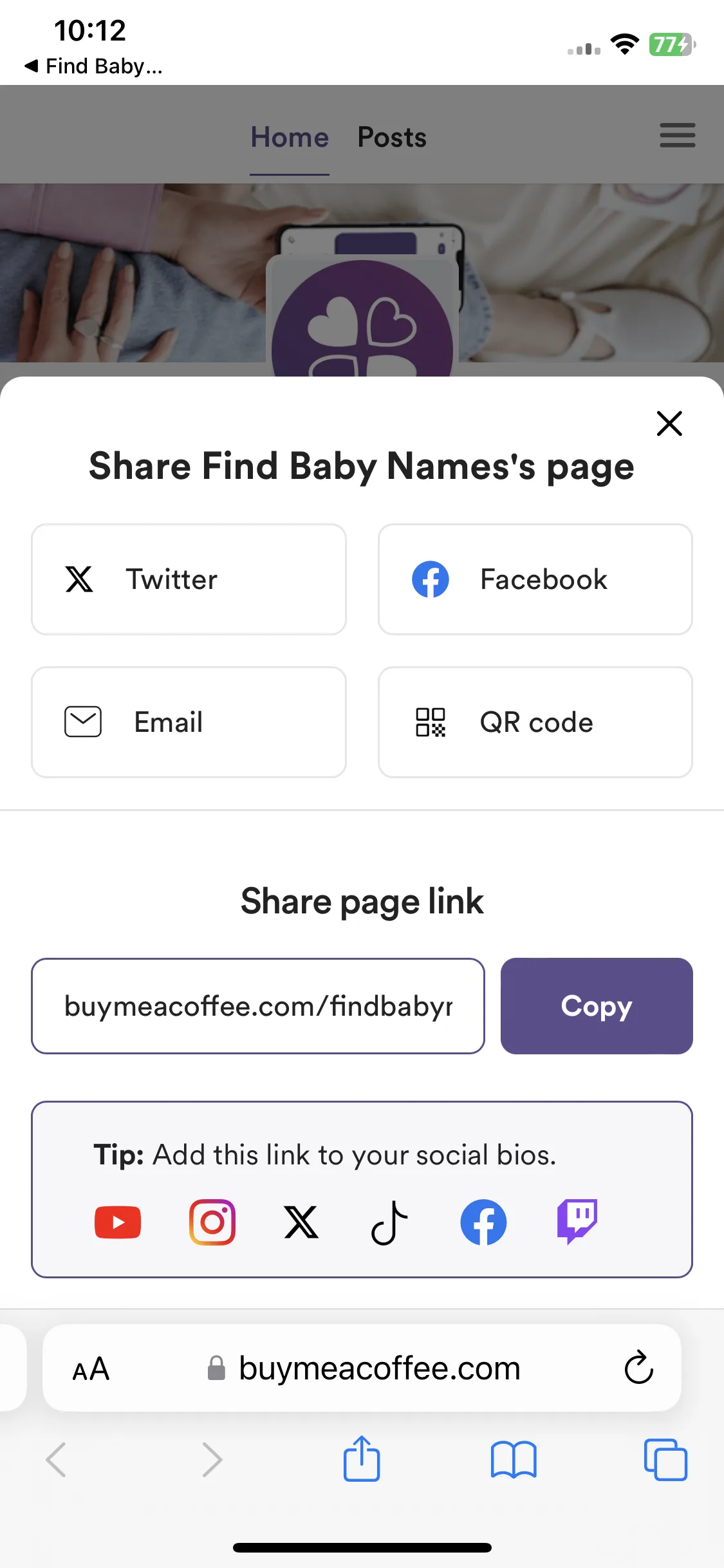Generate a QR code for the page
Viewport: 724px width, 1568px height.
535,722
